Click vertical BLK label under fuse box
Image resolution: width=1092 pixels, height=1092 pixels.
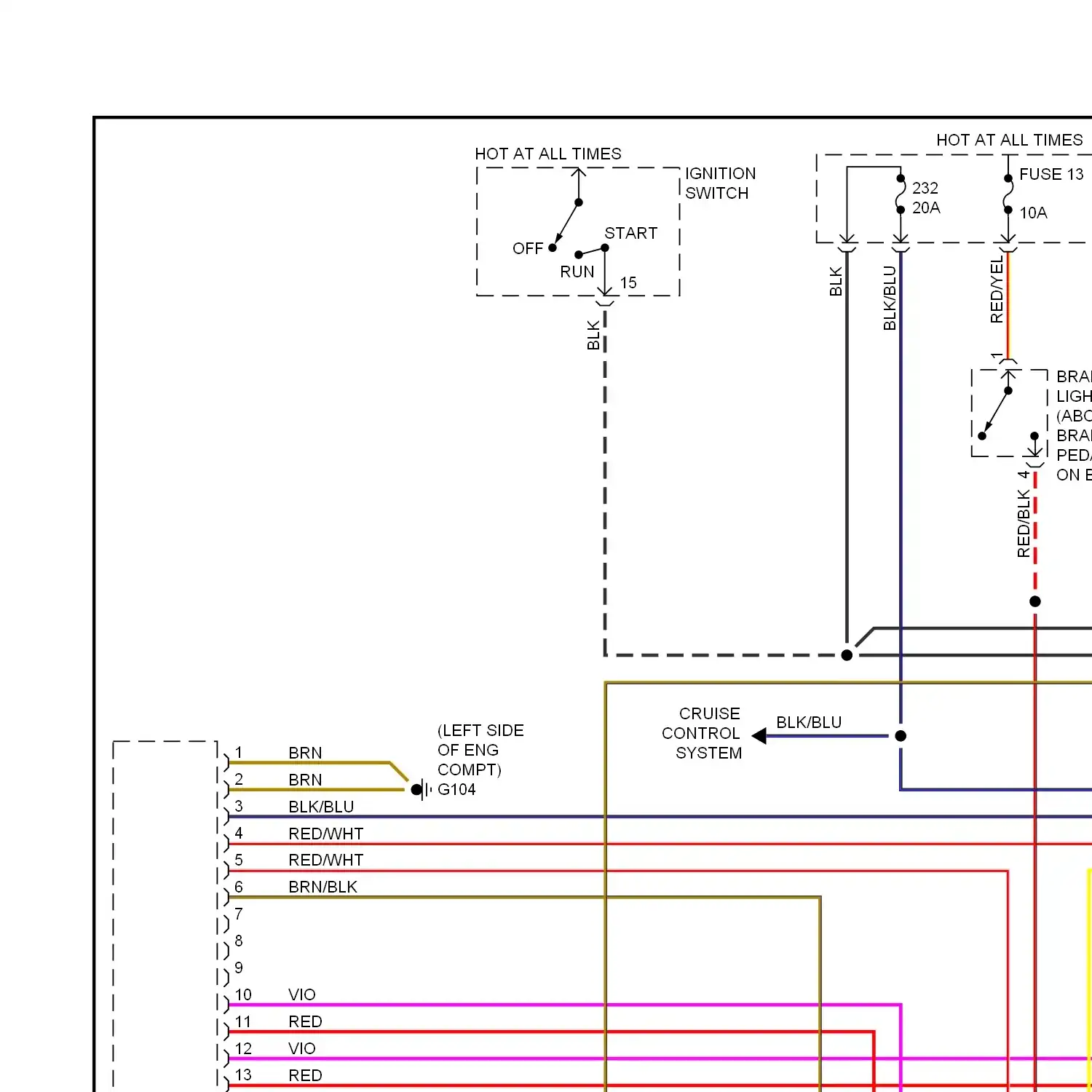click(836, 282)
